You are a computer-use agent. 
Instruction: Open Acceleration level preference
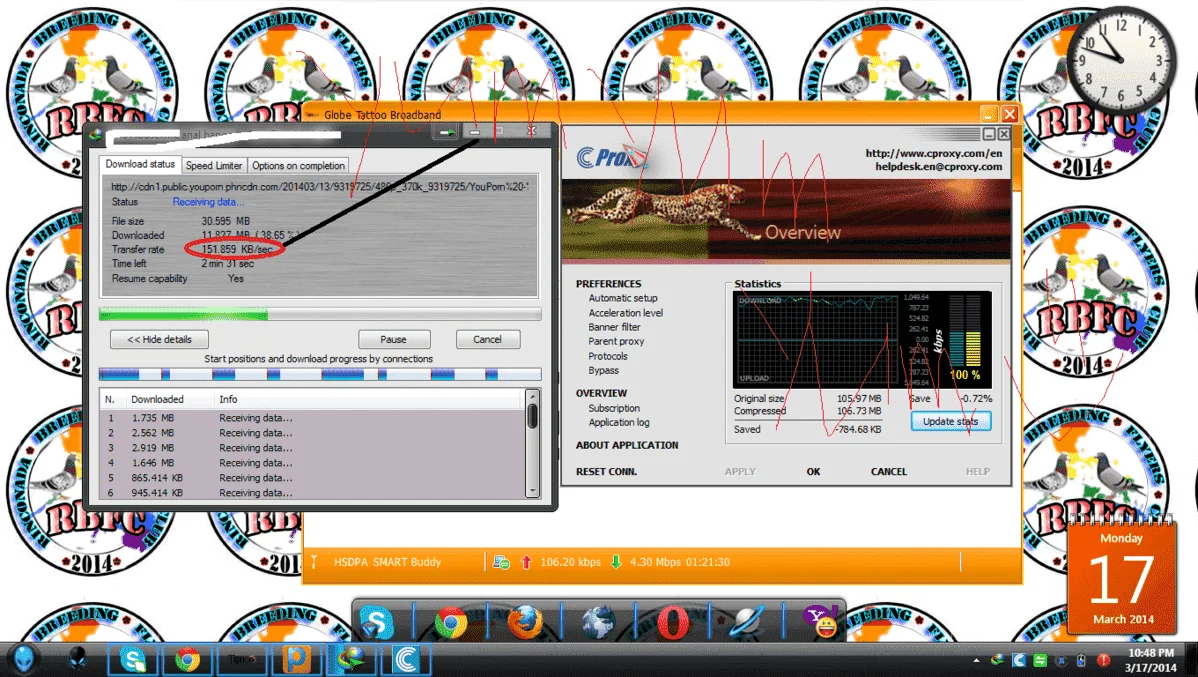point(626,313)
